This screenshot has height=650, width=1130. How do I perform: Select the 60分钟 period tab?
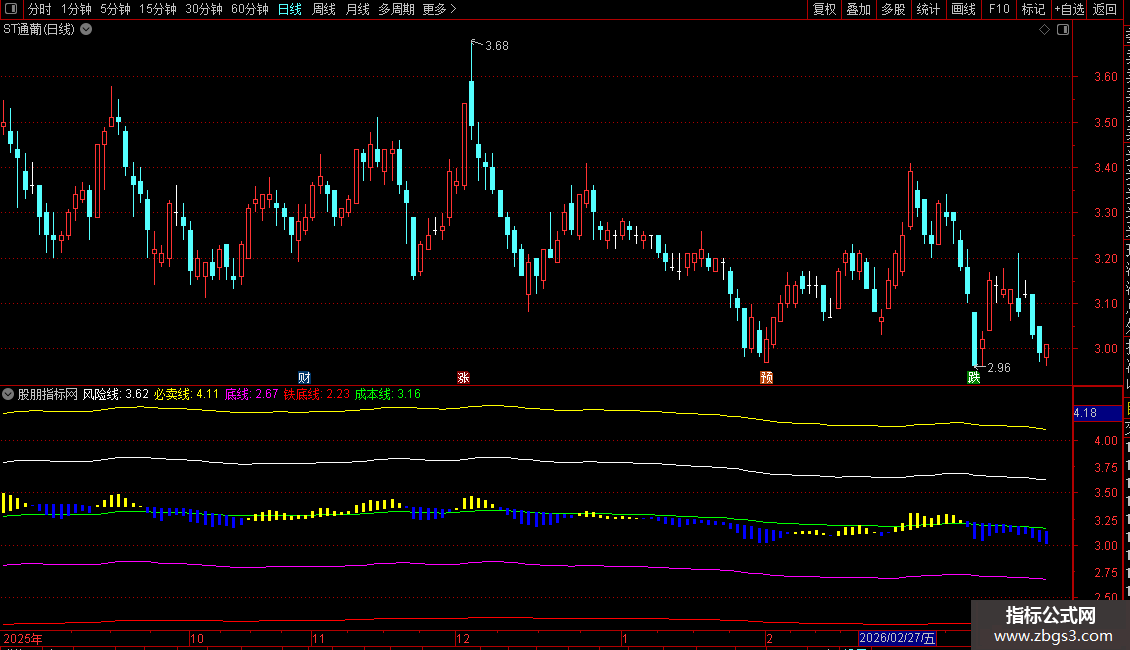click(x=250, y=9)
